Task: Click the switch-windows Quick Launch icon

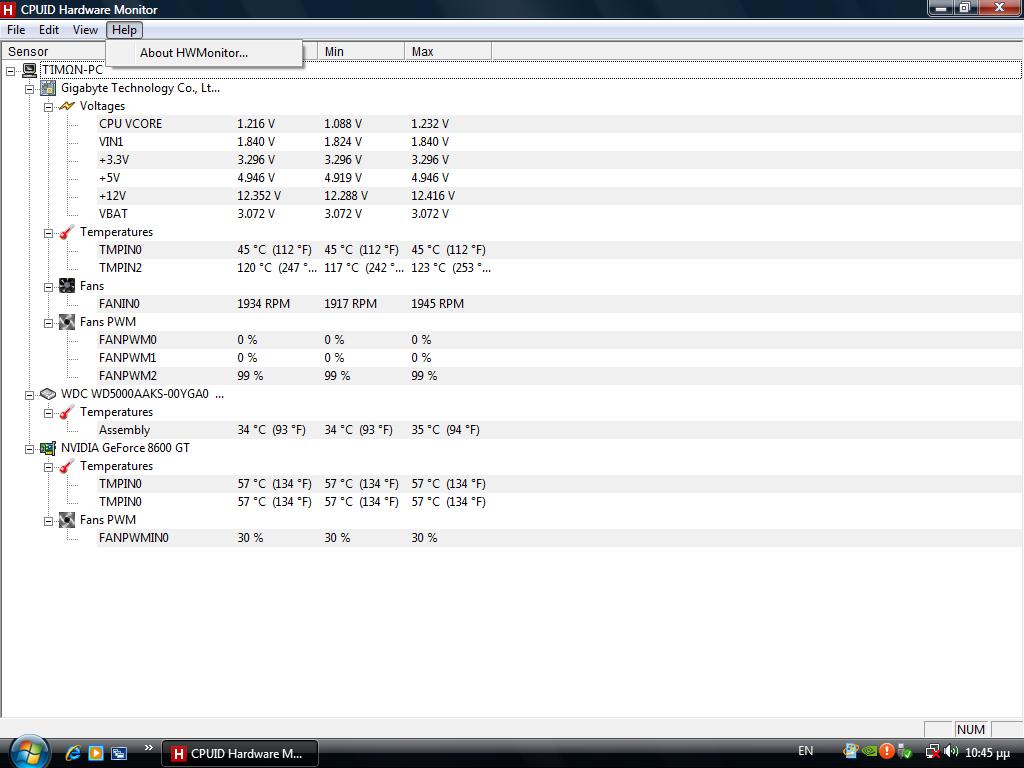Action: point(119,753)
